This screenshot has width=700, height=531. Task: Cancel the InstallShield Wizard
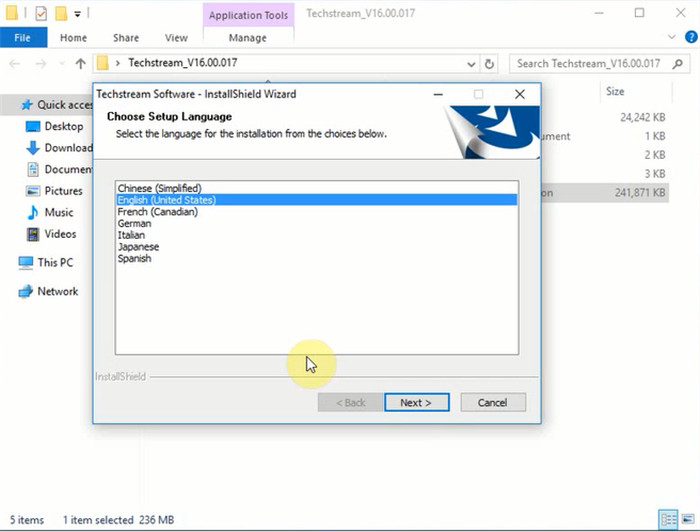[x=493, y=402]
